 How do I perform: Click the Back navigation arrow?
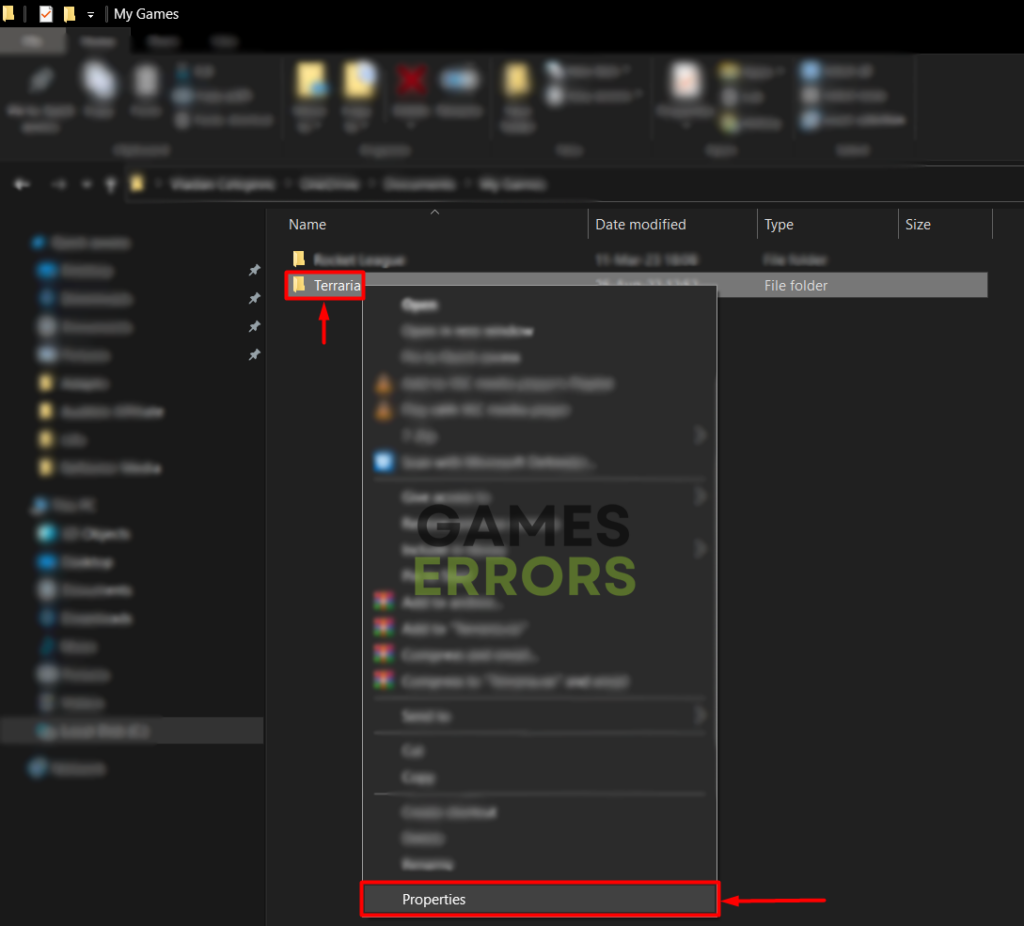pyautogui.click(x=22, y=184)
